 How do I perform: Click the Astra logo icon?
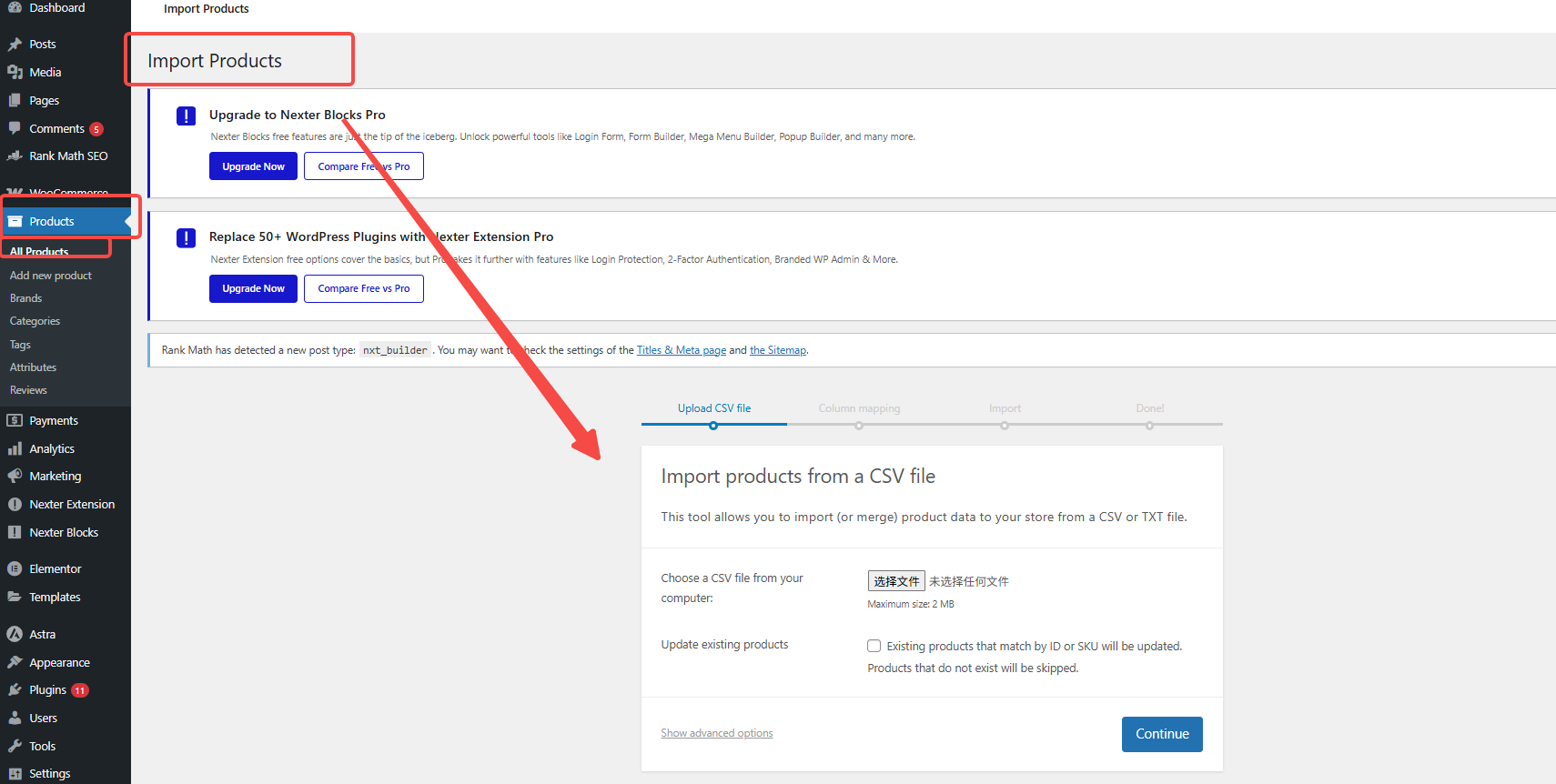click(15, 635)
